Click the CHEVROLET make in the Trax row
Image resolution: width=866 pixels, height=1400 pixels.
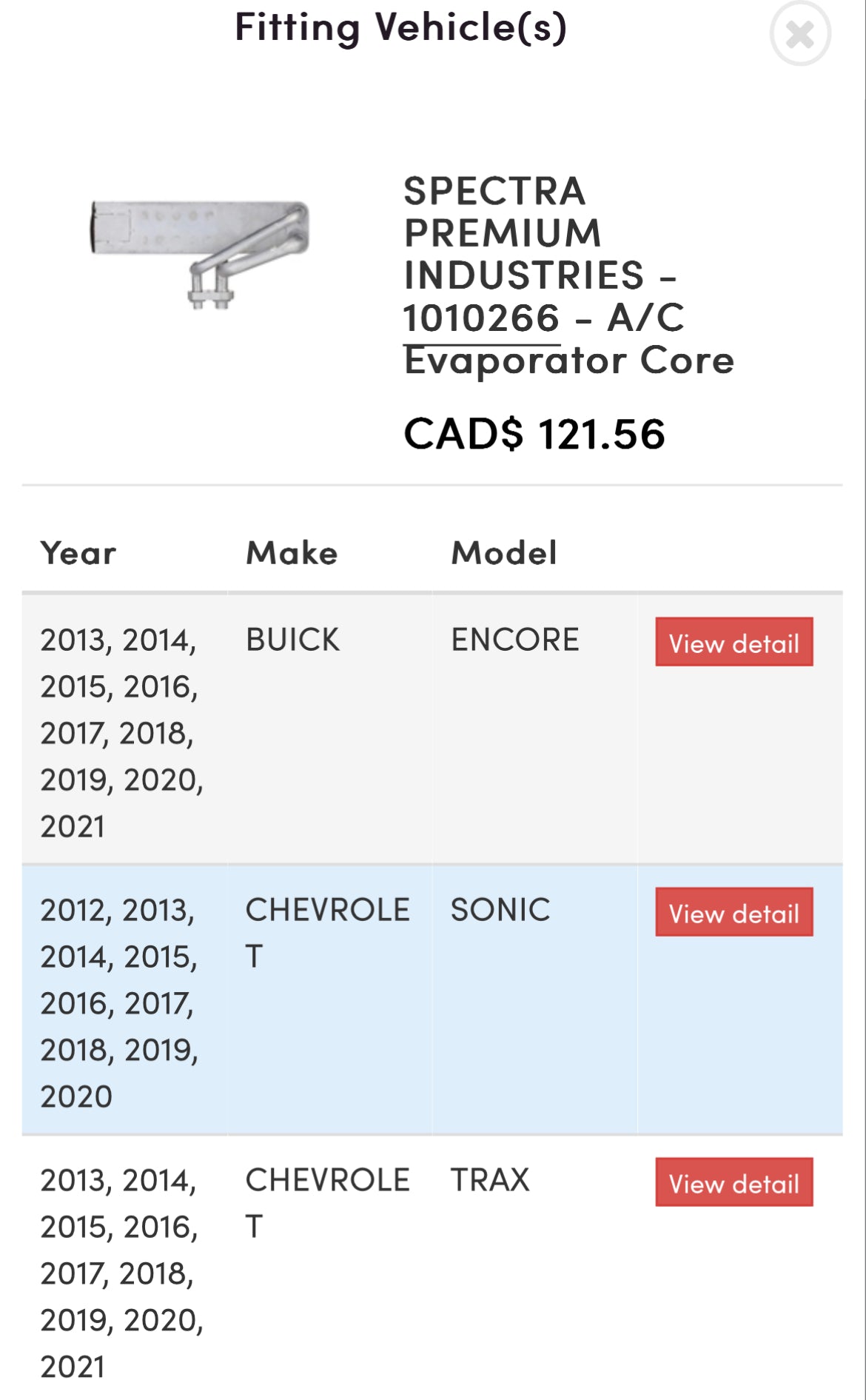(327, 1202)
